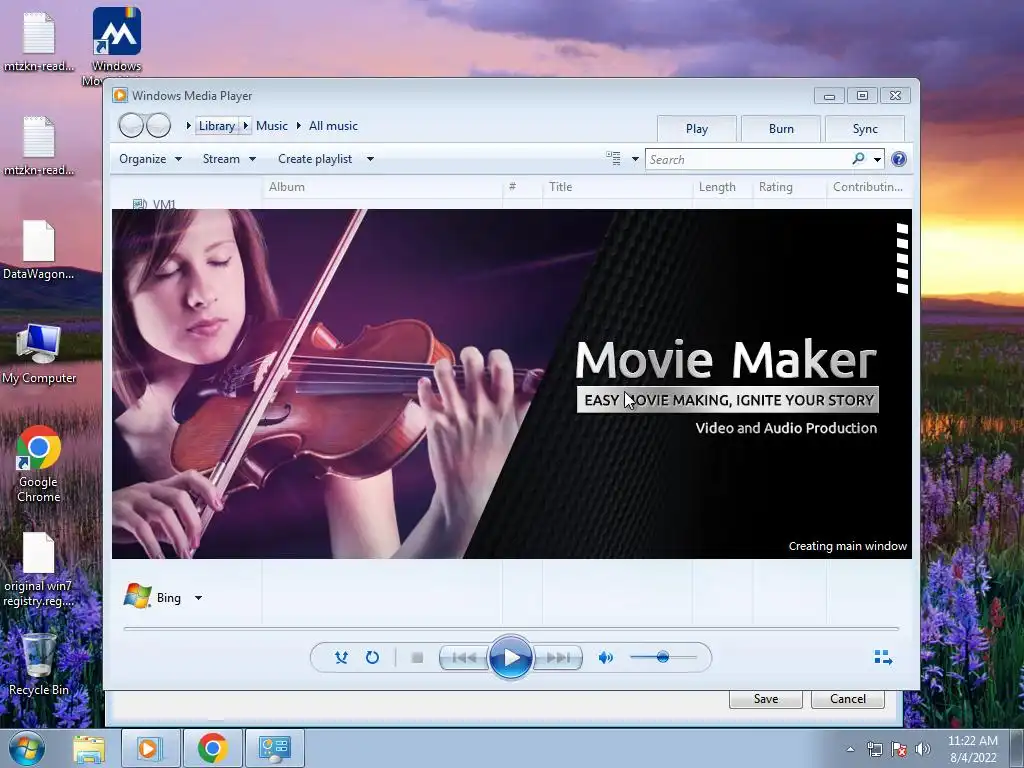Toggle repeat mode in the player

click(372, 658)
